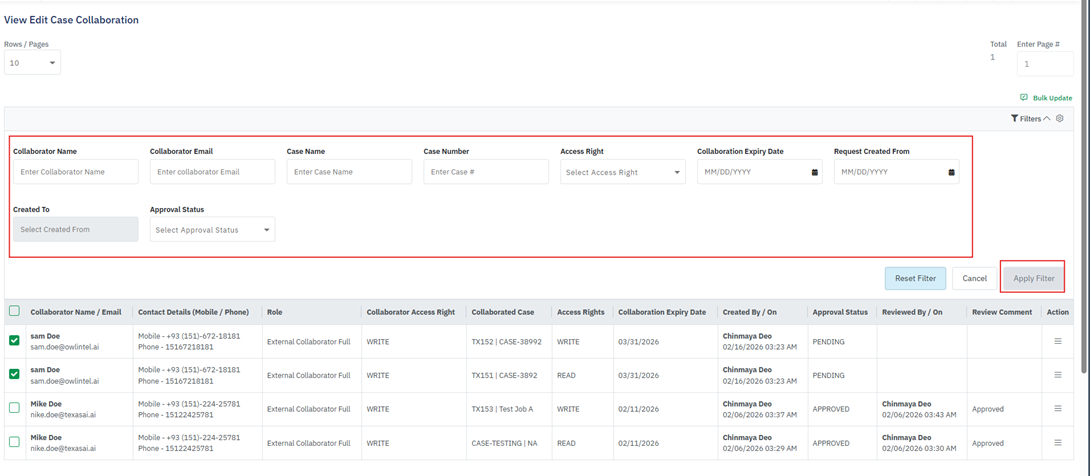1090x476 pixels.
Task: Click the Cancel button
Action: pyautogui.click(x=974, y=278)
